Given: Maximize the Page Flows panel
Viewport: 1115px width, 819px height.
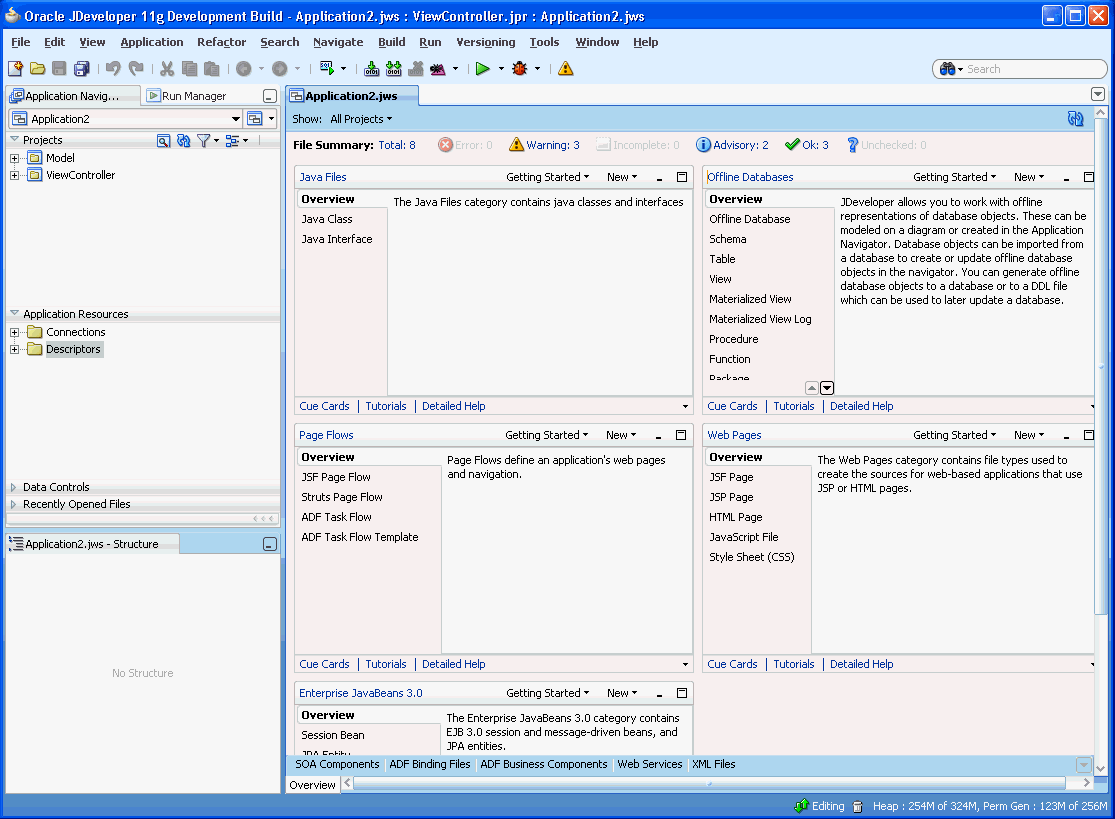Looking at the screenshot, I should click(x=681, y=435).
